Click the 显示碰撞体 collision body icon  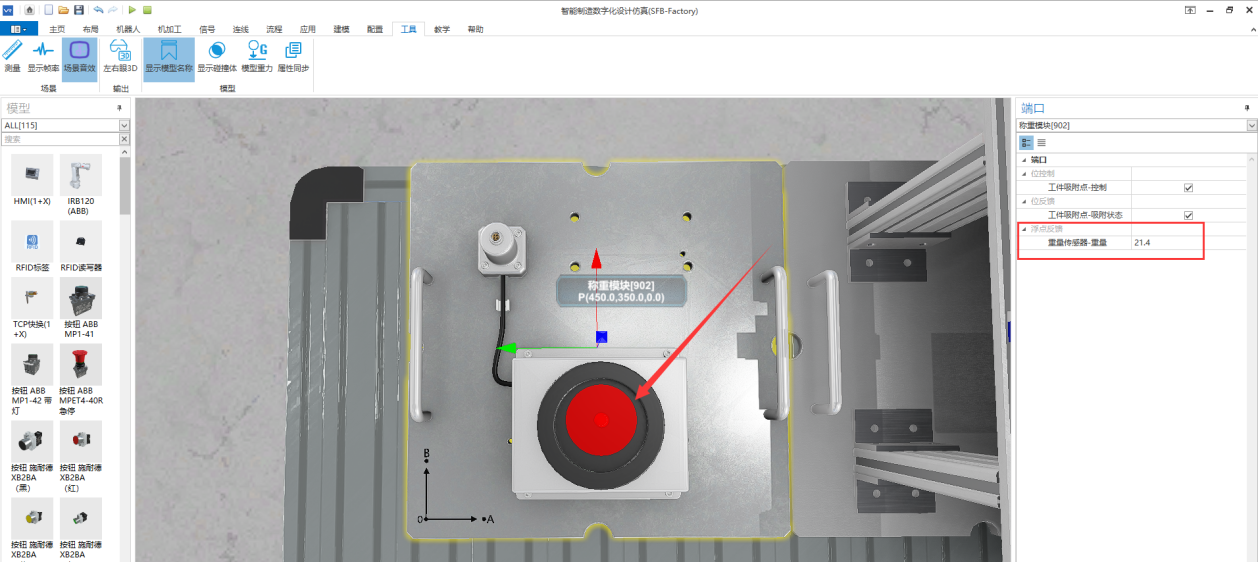(216, 57)
